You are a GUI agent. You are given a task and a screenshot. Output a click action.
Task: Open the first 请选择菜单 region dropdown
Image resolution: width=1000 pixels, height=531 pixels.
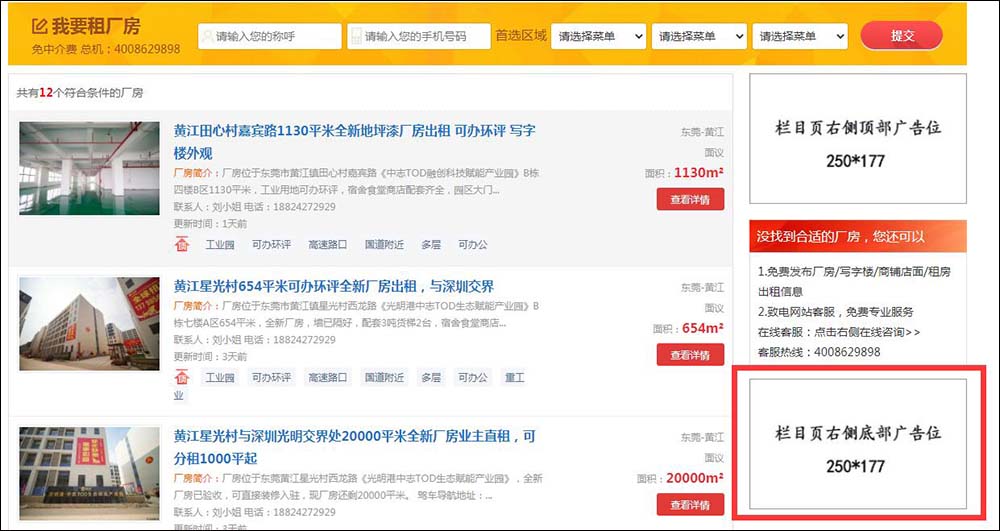point(599,36)
